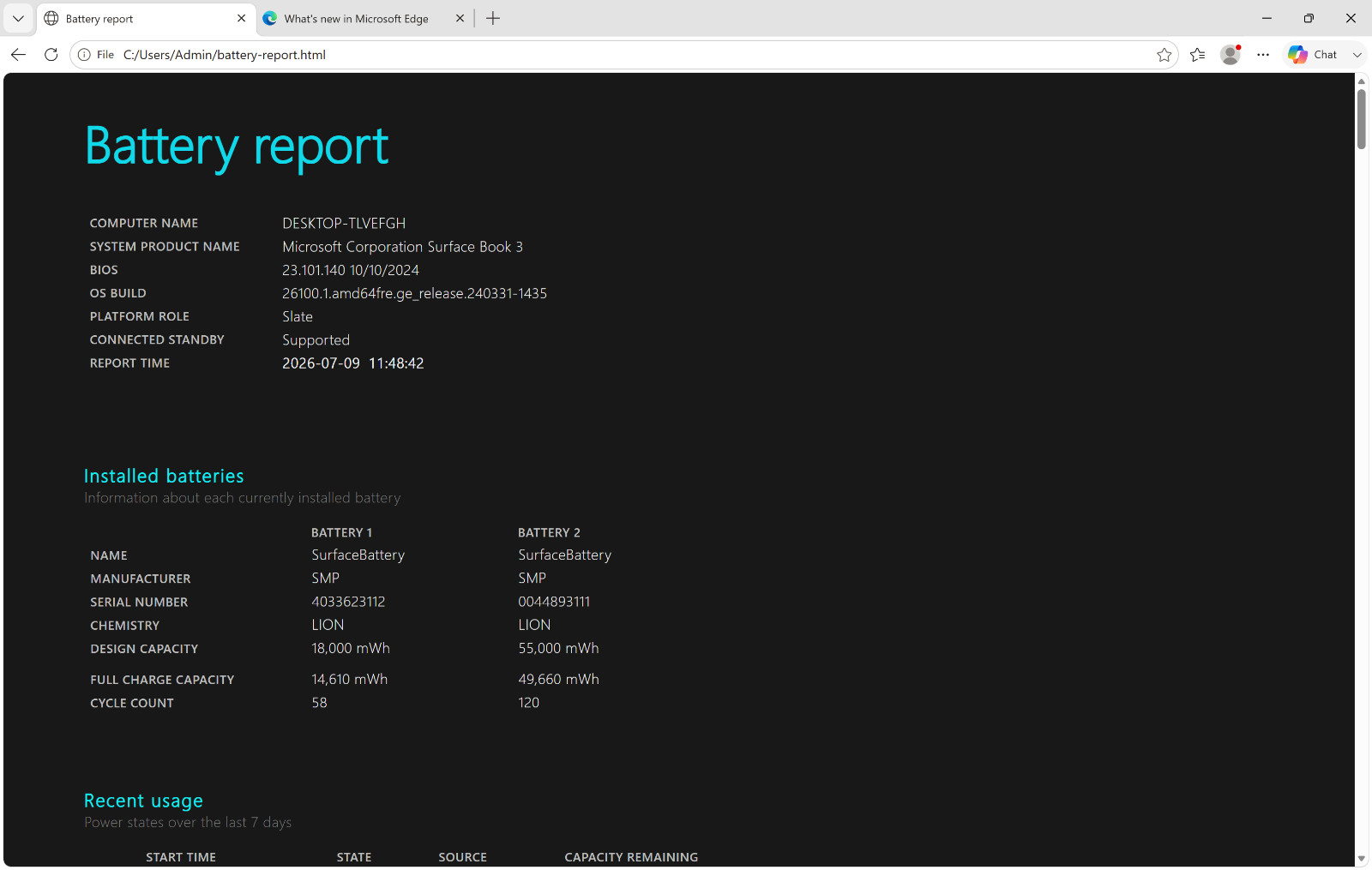Open Settings and more ellipsis menu
Image resolution: width=1372 pixels, height=870 pixels.
click(x=1263, y=55)
